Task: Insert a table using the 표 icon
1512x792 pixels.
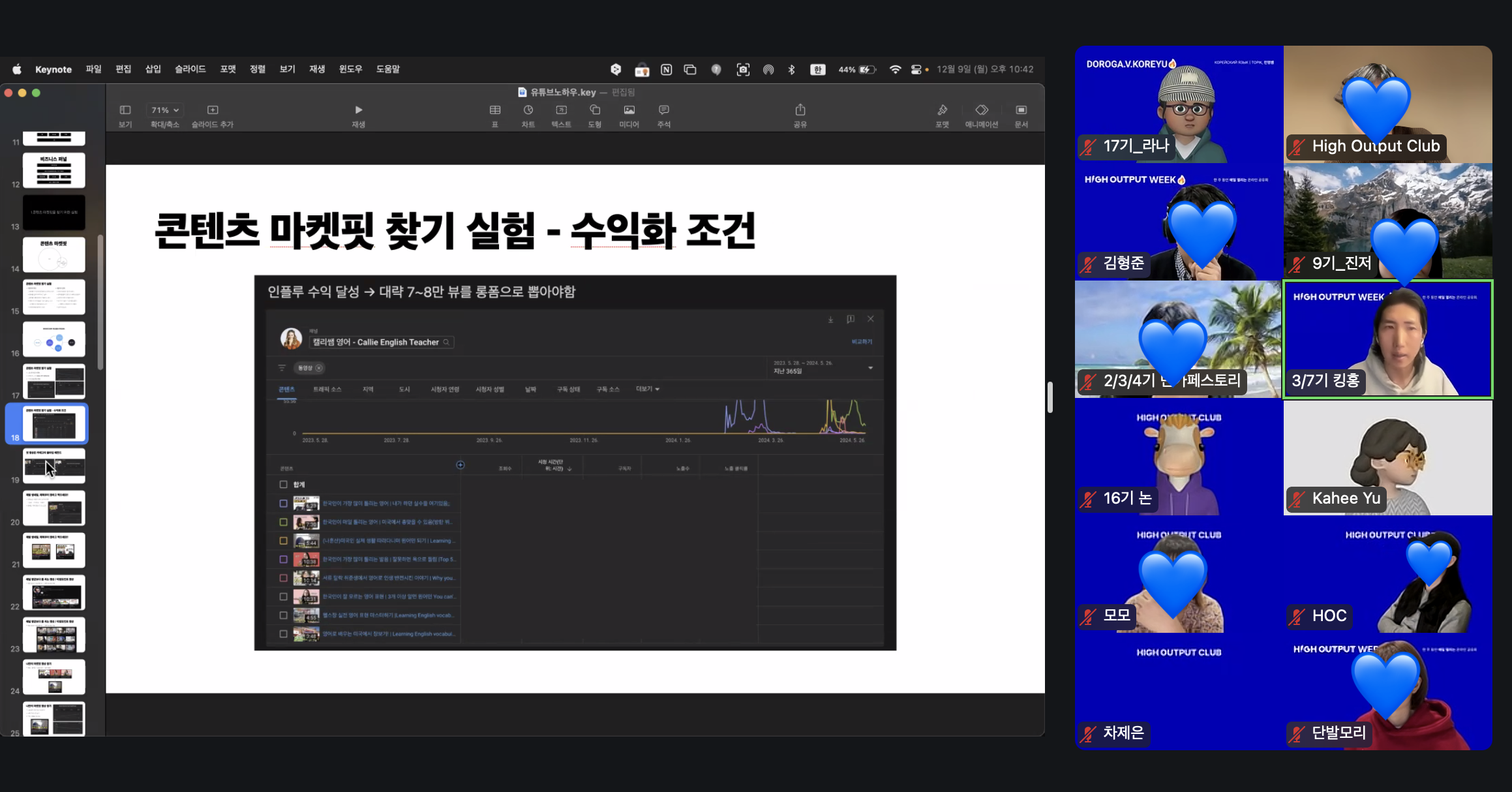Action: 495,115
